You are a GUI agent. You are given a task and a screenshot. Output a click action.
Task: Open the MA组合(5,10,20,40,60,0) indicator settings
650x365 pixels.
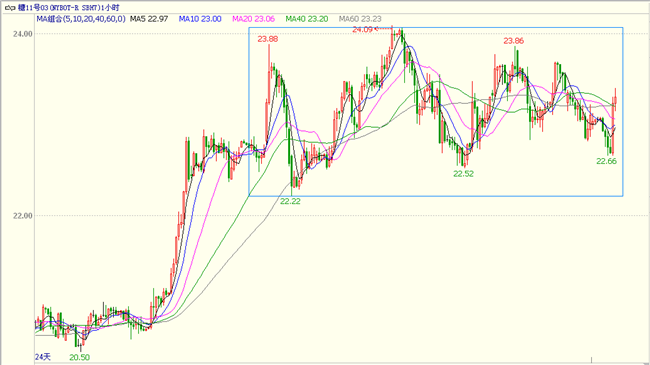tap(81, 19)
